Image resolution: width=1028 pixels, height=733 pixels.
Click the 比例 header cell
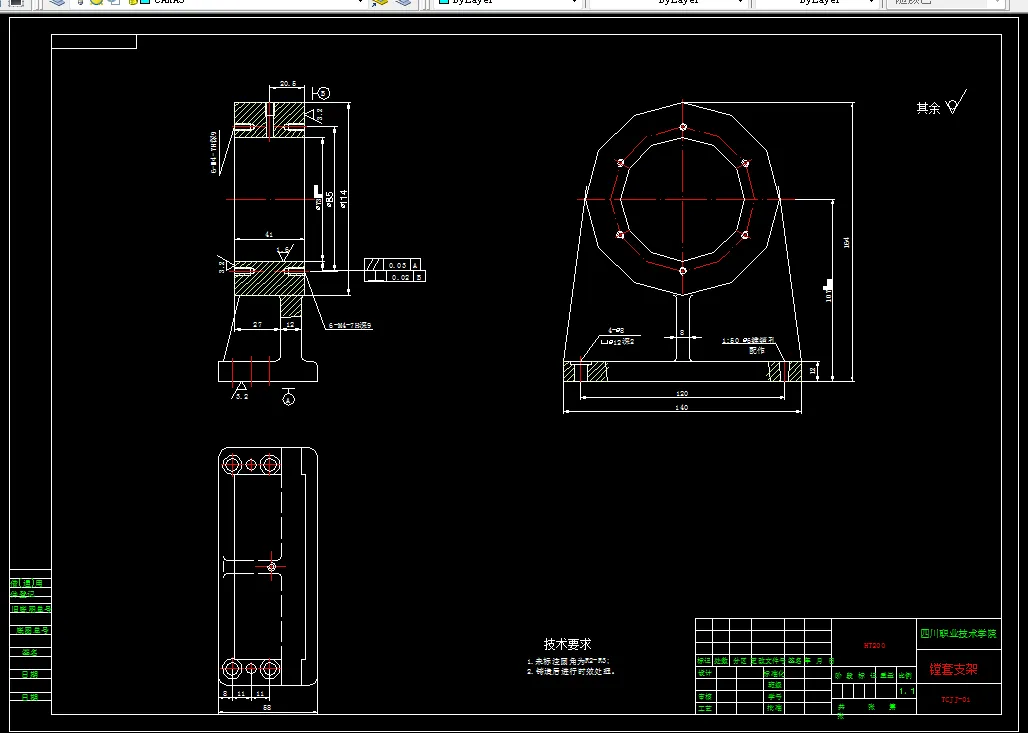click(x=905, y=676)
